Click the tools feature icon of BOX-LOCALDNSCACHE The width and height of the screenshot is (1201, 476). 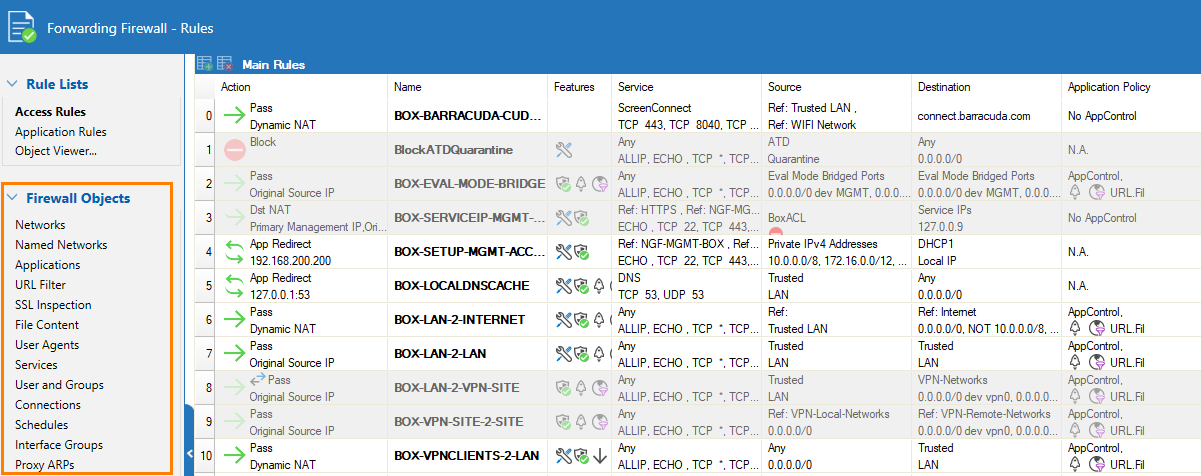564,286
